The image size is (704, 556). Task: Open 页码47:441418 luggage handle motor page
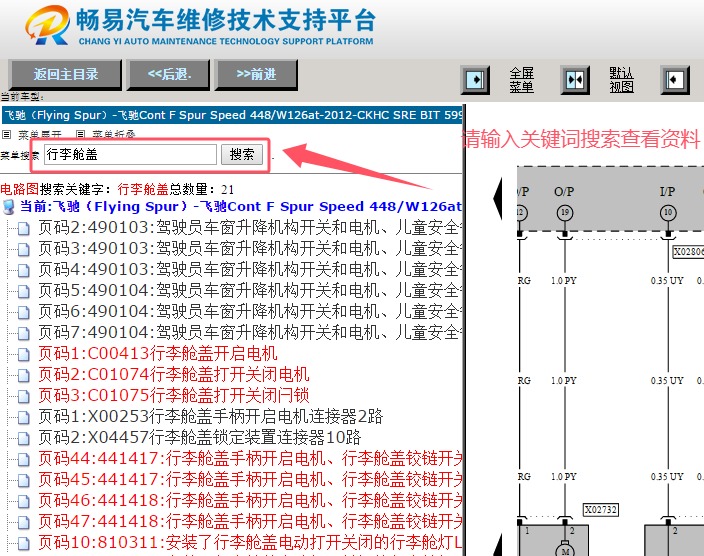click(250, 521)
